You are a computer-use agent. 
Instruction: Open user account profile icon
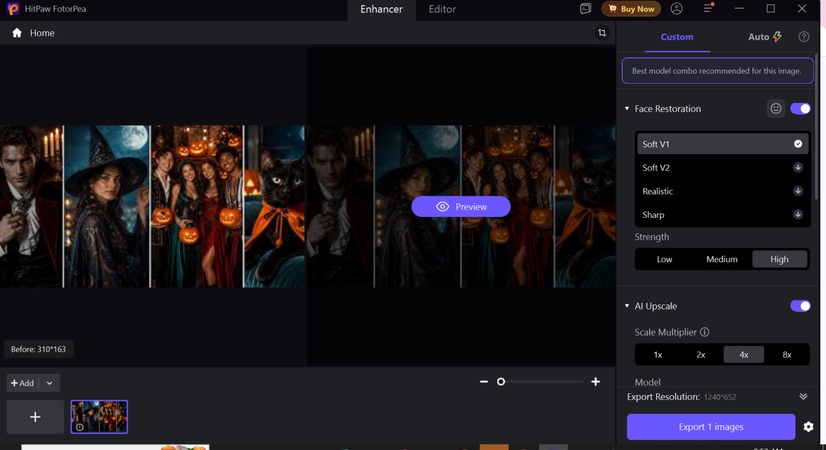click(x=676, y=9)
